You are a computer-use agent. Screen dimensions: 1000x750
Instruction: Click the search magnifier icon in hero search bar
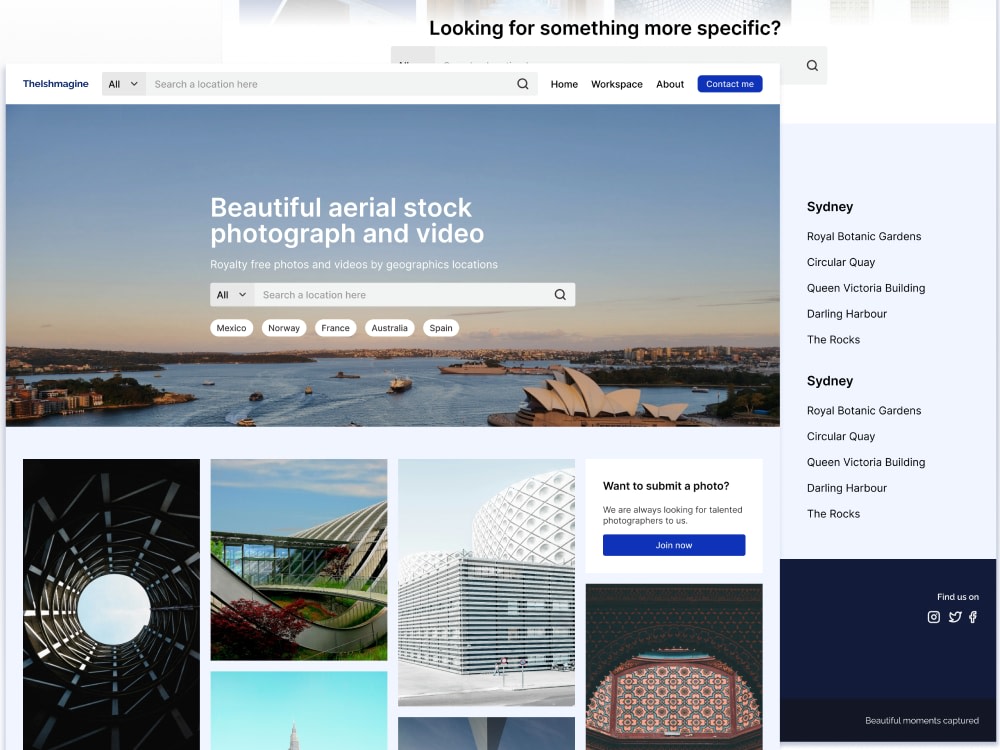coord(560,295)
